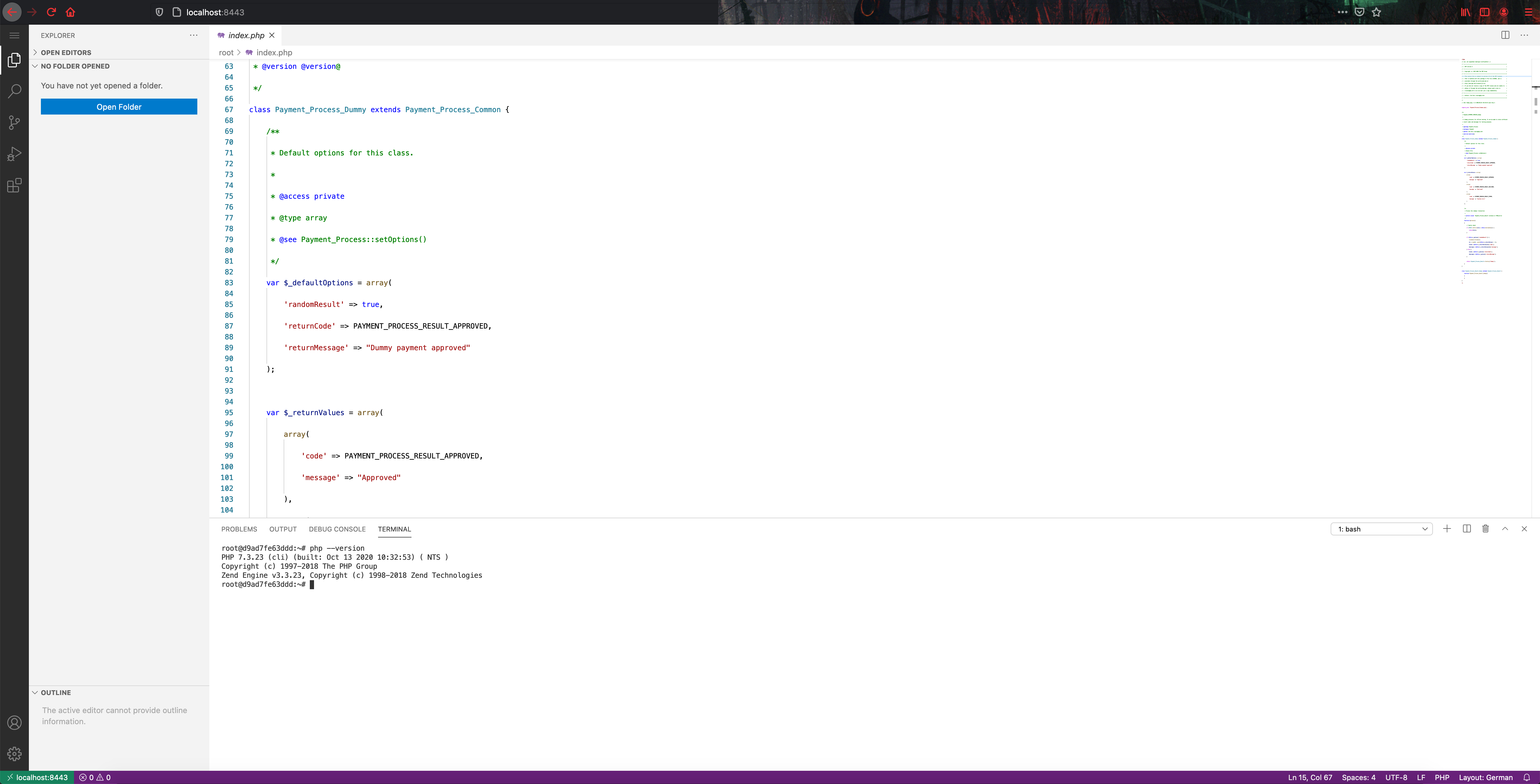Expand the Open Editors section
Screen dimensions: 1540x784
click(66, 53)
